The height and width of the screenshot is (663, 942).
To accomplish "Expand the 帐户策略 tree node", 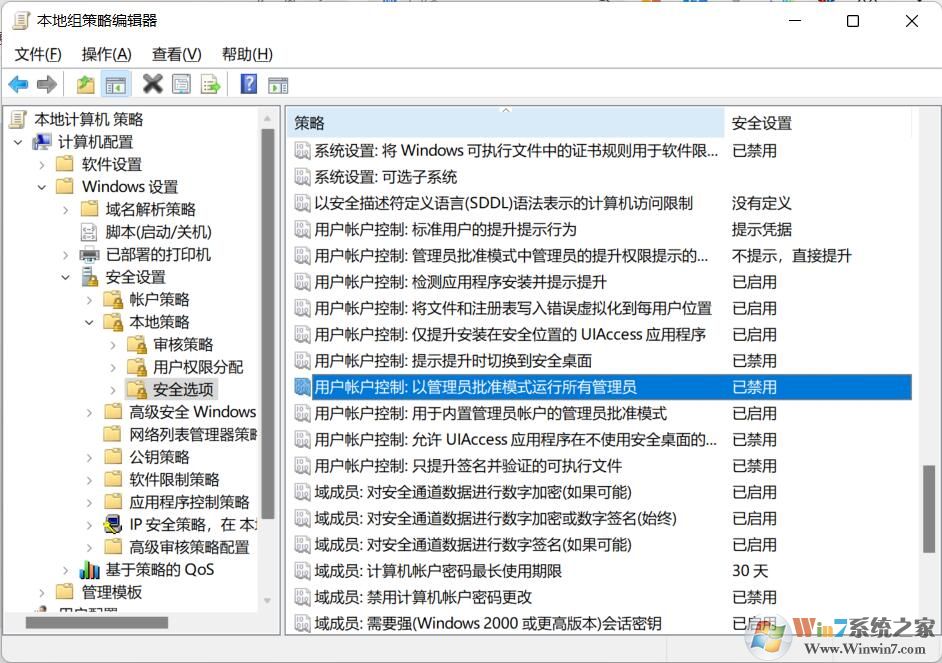I will point(89,299).
